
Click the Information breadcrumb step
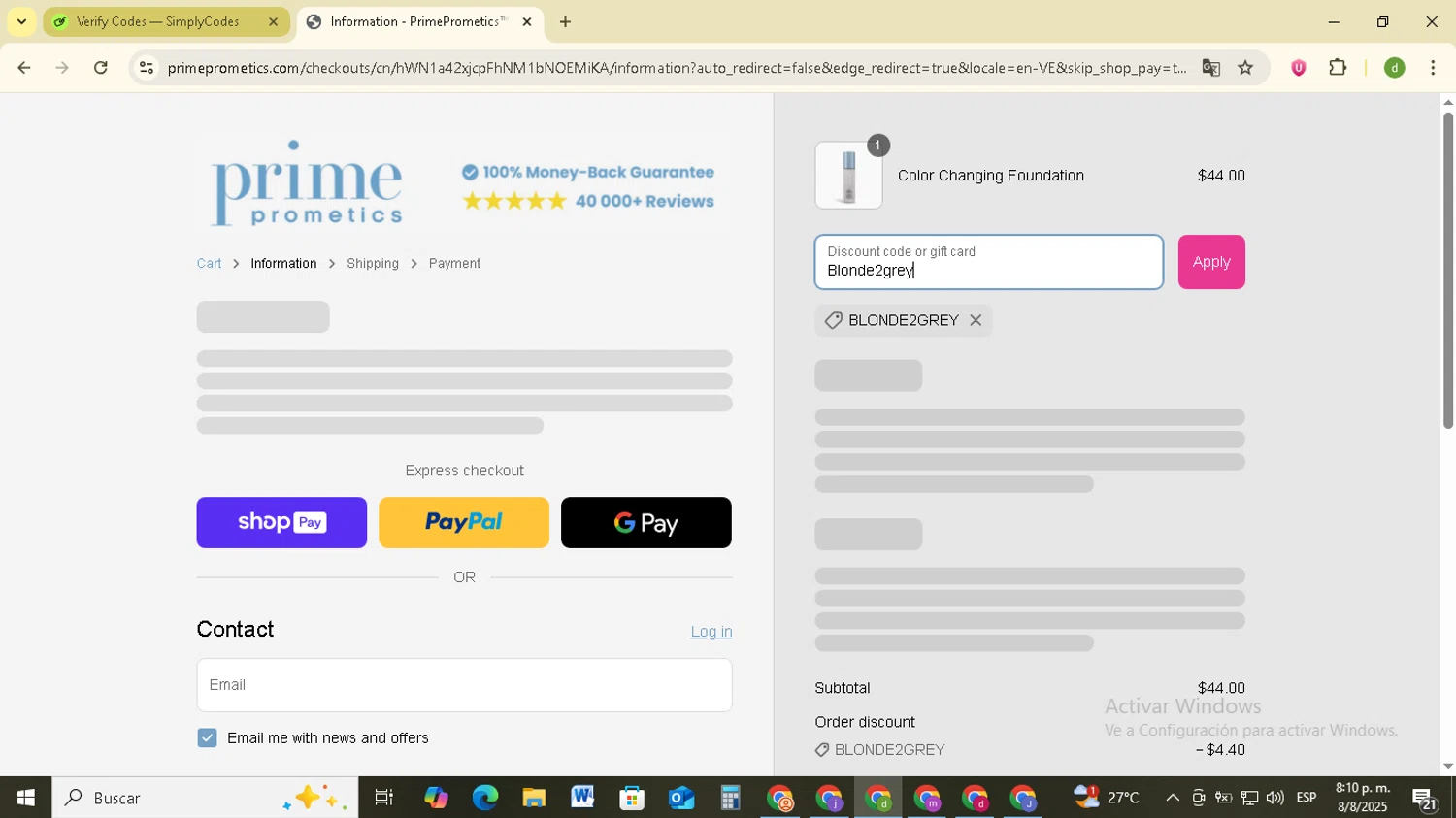pyautogui.click(x=283, y=264)
